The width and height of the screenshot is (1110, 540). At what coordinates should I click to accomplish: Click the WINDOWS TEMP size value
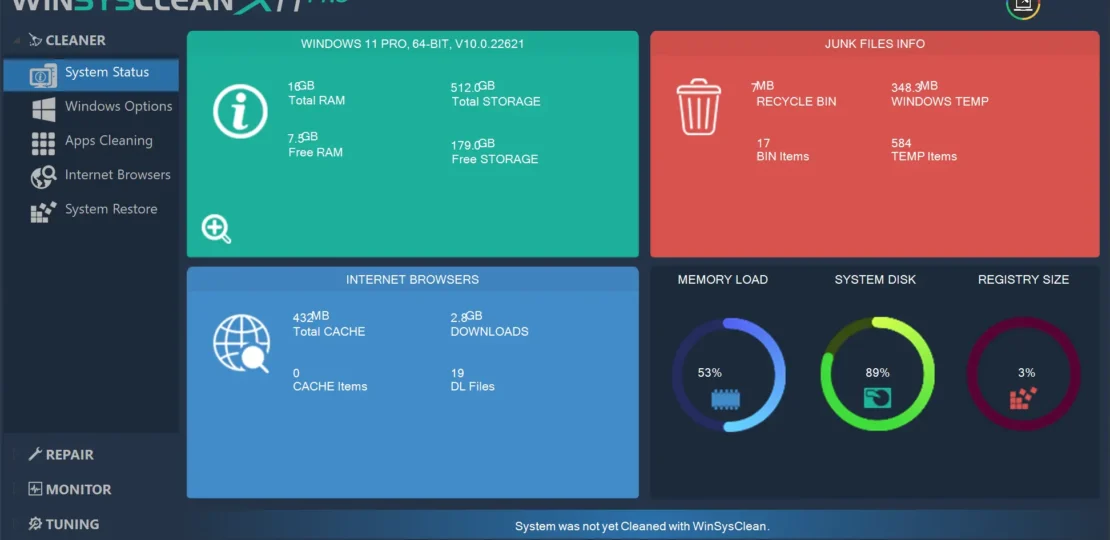[915, 88]
